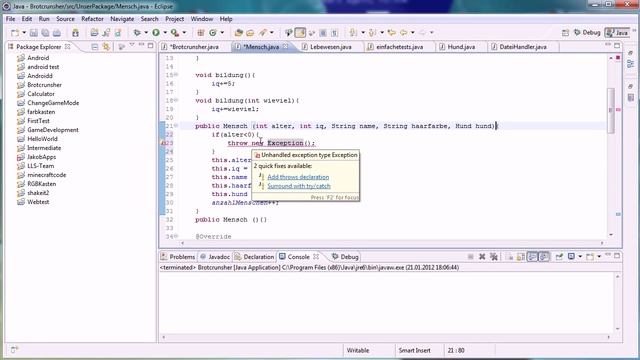
Task: Click the Print toolbar icon
Action: click(x=57, y=33)
